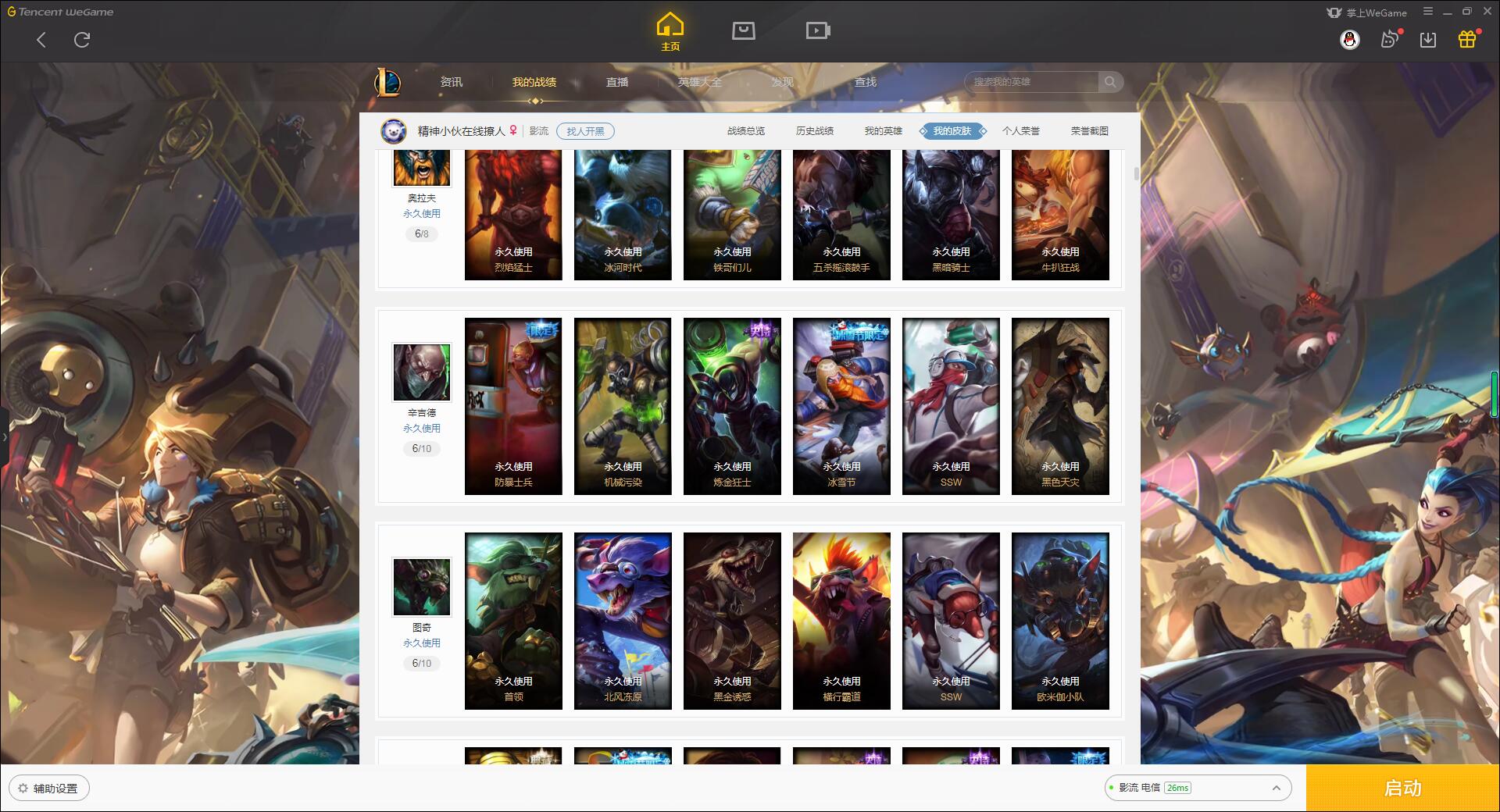Image resolution: width=1500 pixels, height=812 pixels.
Task: Open the 防暴士兵 skin thumbnail
Action: pos(513,406)
